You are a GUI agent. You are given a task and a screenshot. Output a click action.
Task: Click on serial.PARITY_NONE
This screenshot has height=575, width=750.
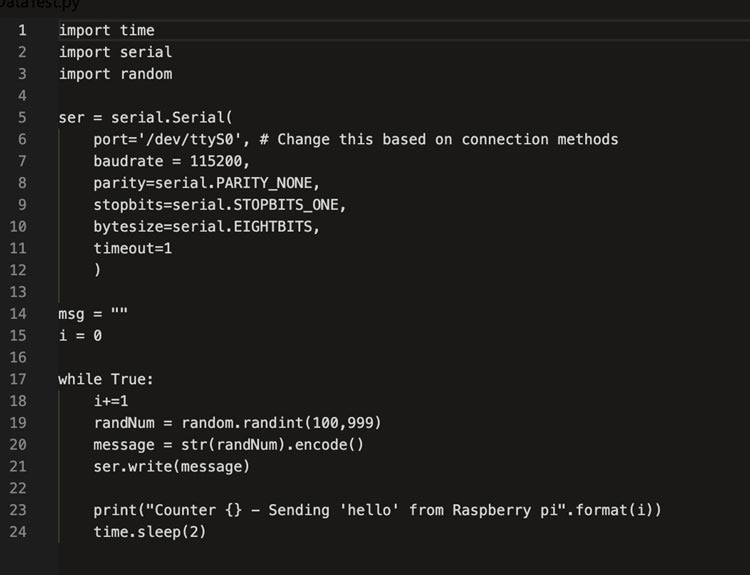(237, 183)
